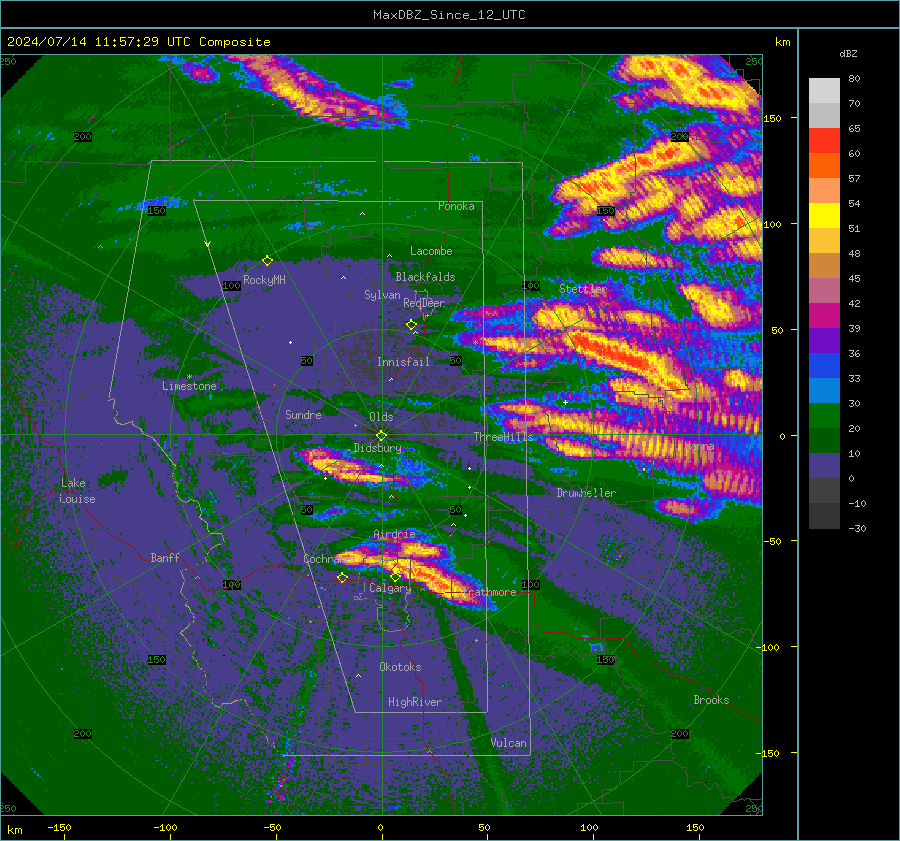Image resolution: width=900 pixels, height=841 pixels.
Task: Click the Strathmore city label
Action: 488,592
